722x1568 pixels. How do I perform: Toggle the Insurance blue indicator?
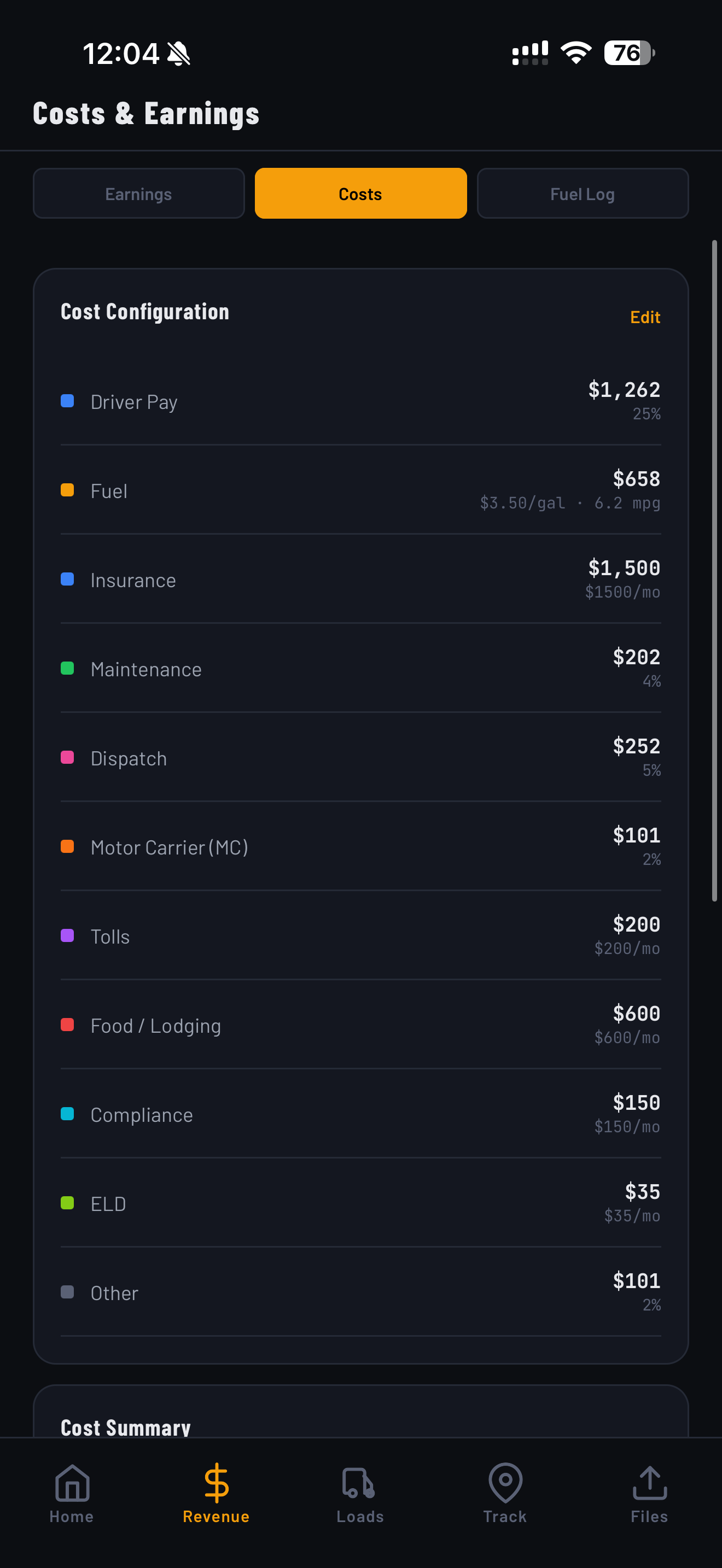pyautogui.click(x=67, y=579)
